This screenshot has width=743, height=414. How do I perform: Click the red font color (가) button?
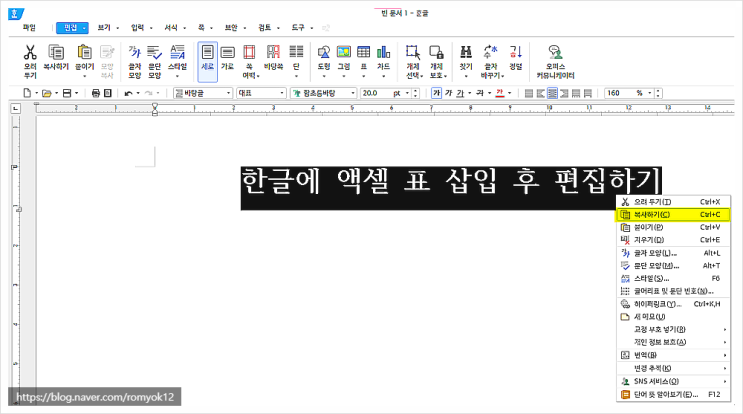coord(499,93)
